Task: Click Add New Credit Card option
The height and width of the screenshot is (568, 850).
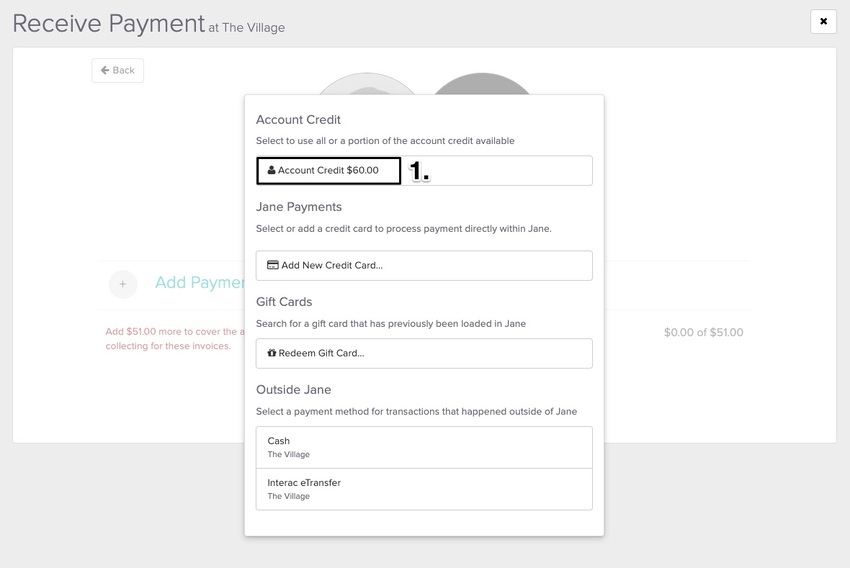Action: click(x=424, y=266)
